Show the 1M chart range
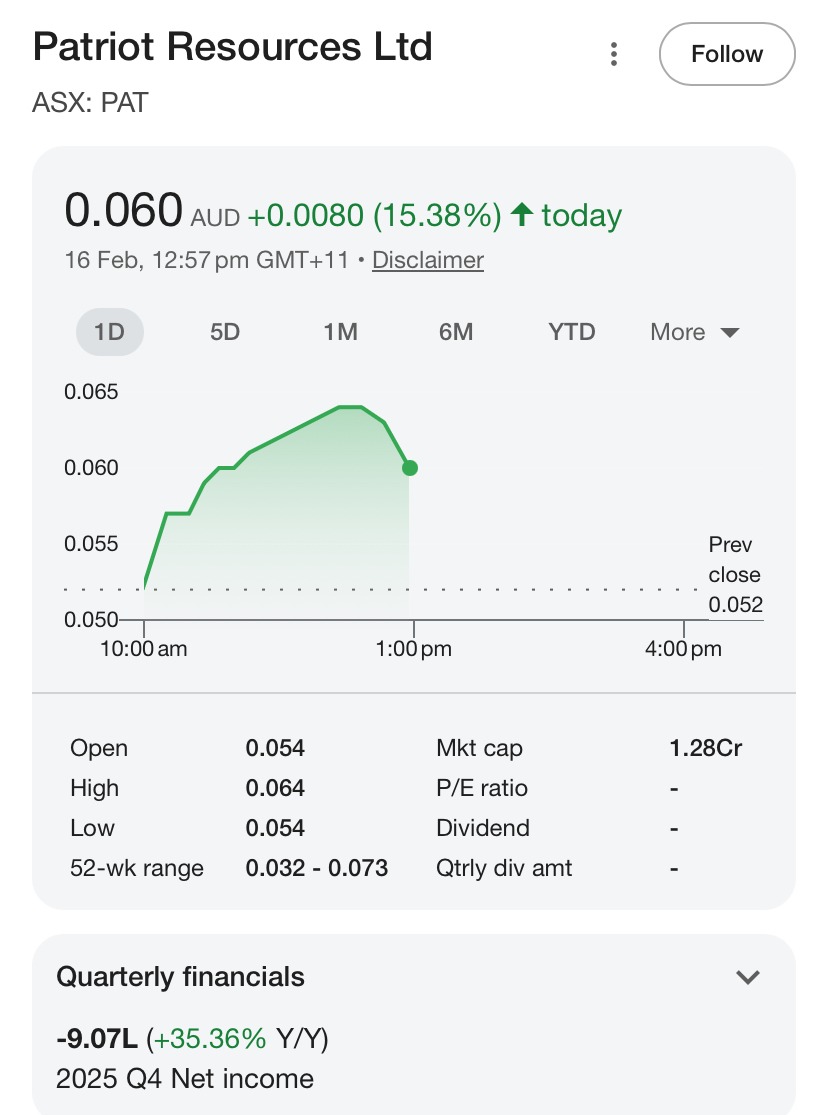828x1115 pixels. [340, 332]
